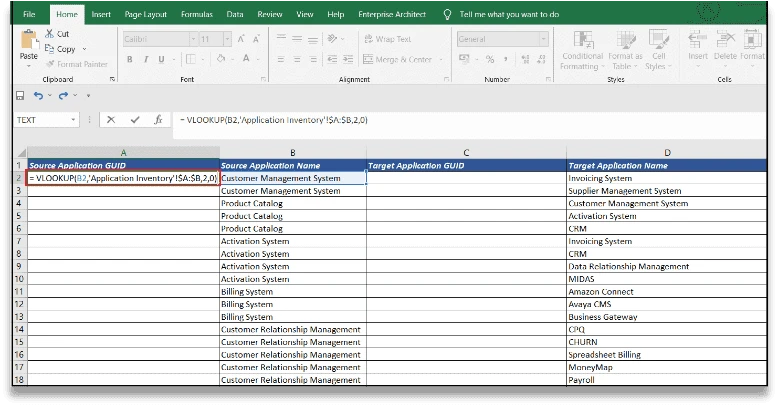Image resolution: width=778 pixels, height=408 pixels.
Task: Open the General number format dropdown
Action: pyautogui.click(x=544, y=39)
